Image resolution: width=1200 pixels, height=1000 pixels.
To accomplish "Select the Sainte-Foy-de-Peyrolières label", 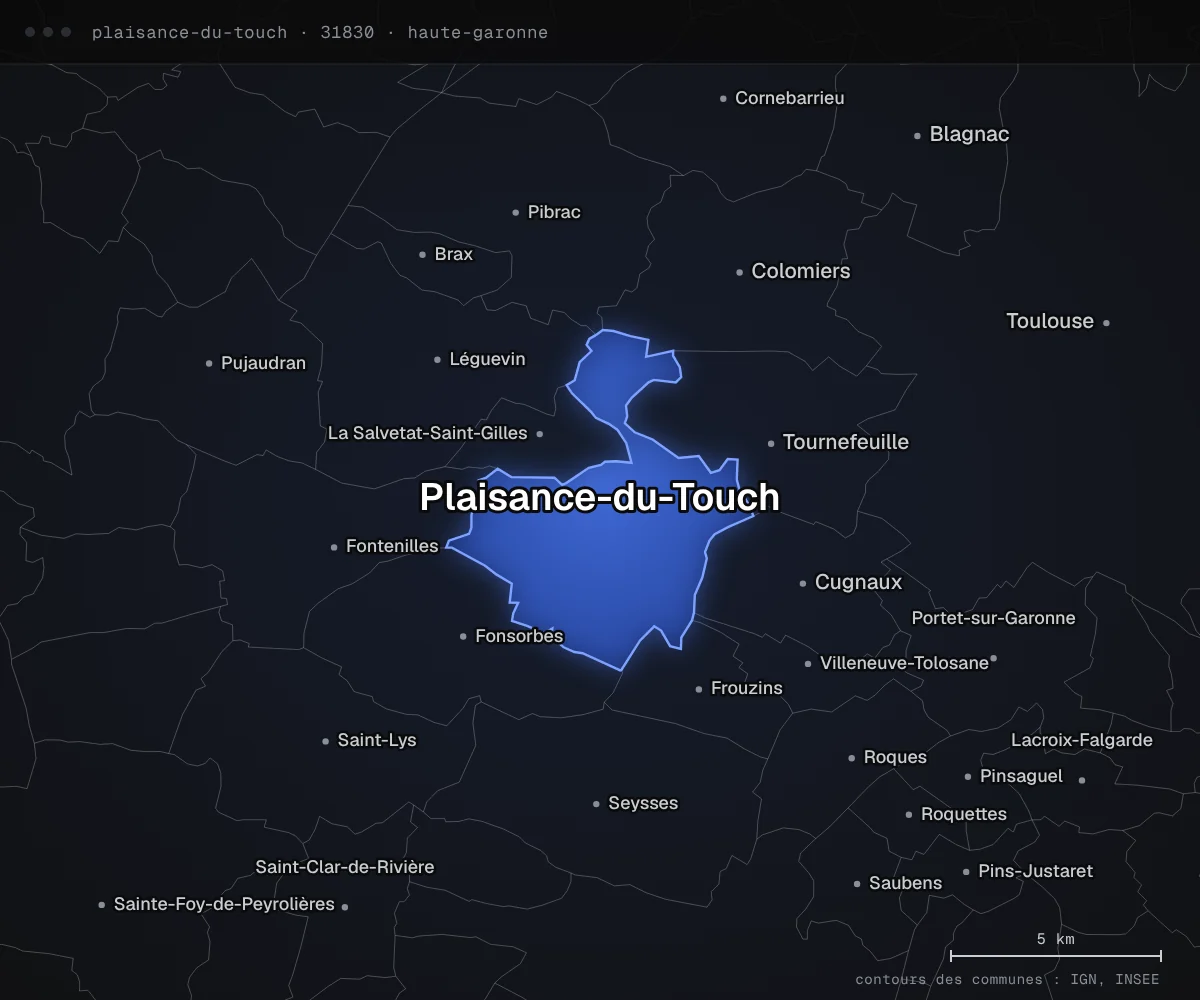I will tap(224, 904).
